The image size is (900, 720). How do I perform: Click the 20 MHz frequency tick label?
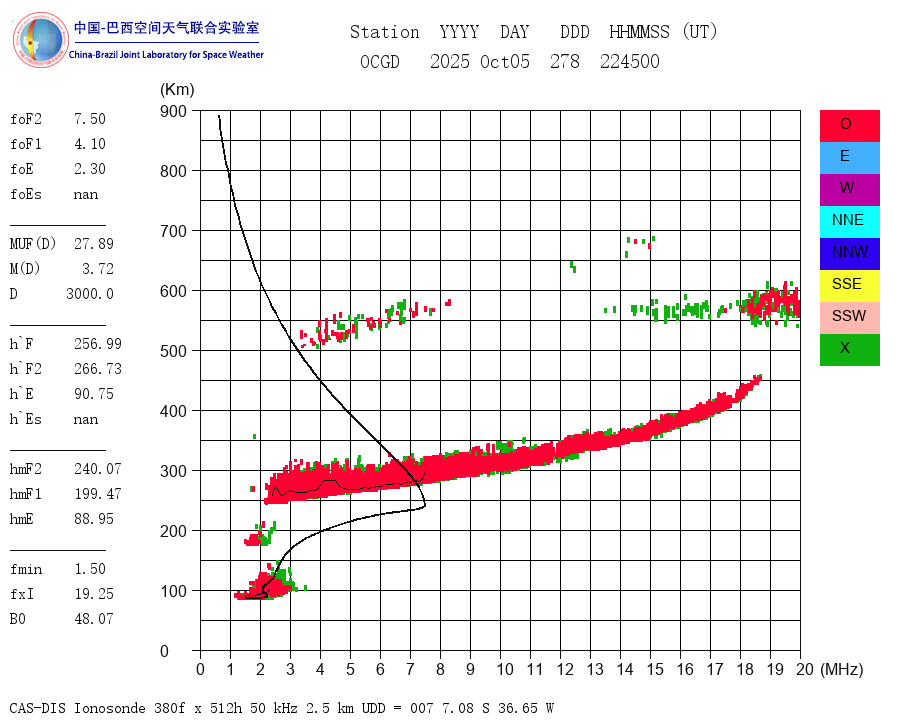(805, 669)
